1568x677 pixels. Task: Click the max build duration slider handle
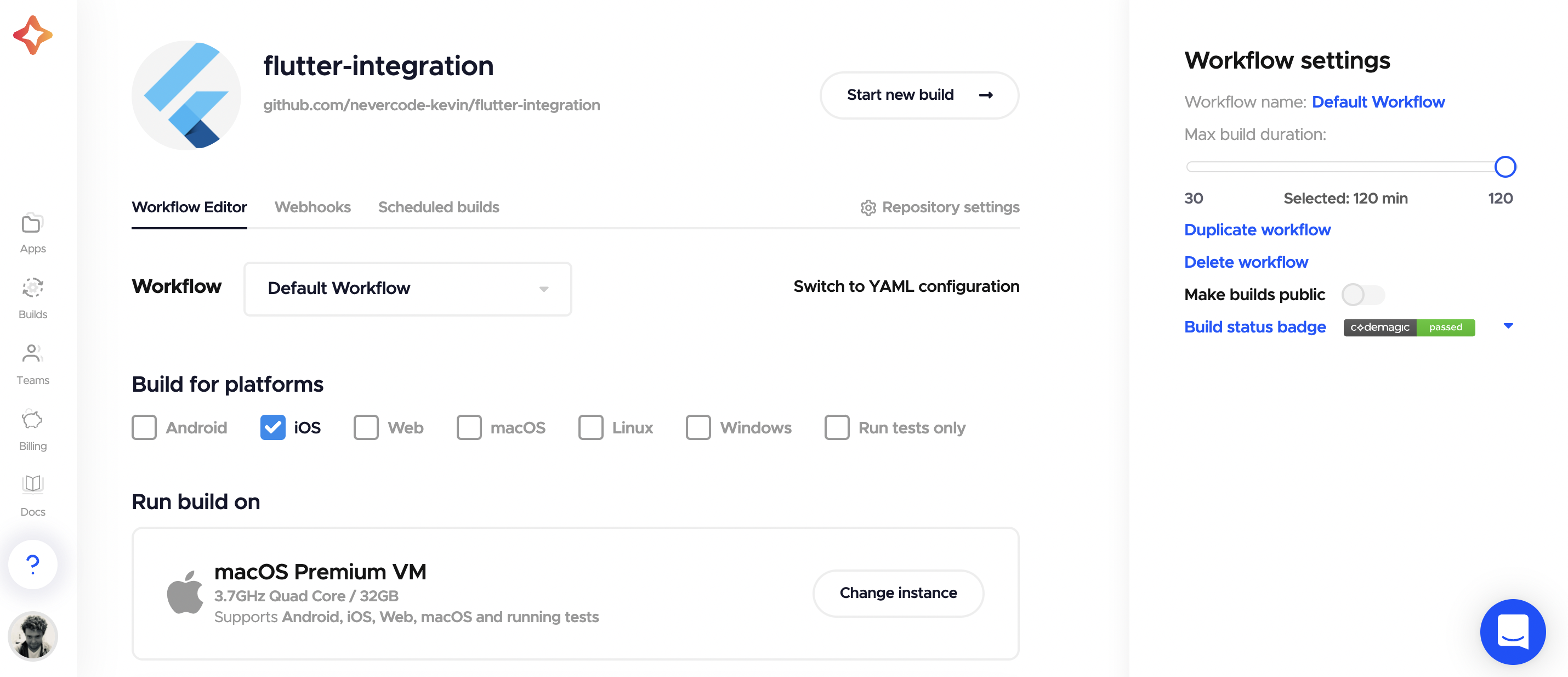[1505, 167]
